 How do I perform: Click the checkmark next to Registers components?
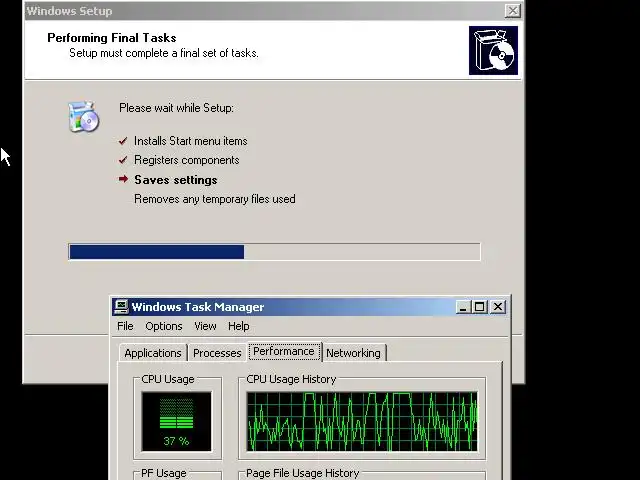pyautogui.click(x=123, y=160)
